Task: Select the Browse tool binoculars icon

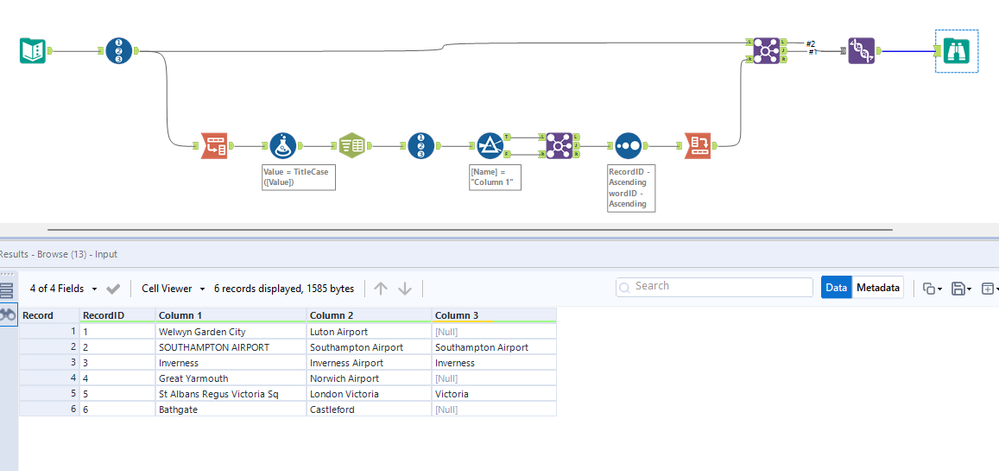Action: [x=956, y=51]
